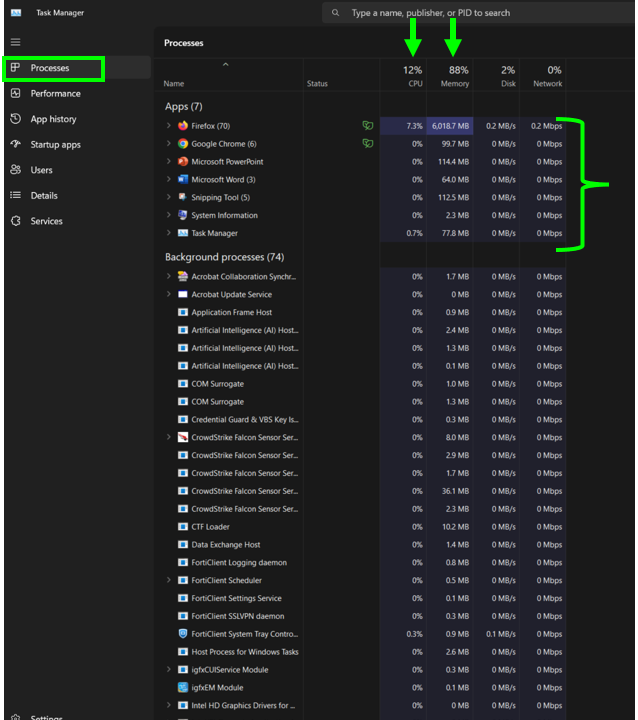Click the Microsoft Word process icon
This screenshot has height=720, width=638.
coord(182,180)
